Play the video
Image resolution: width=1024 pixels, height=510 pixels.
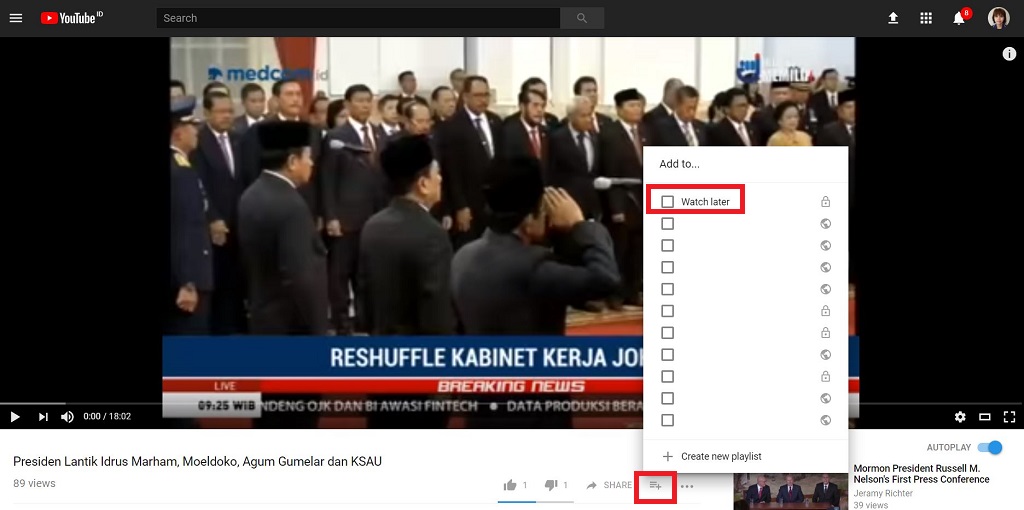pos(16,417)
